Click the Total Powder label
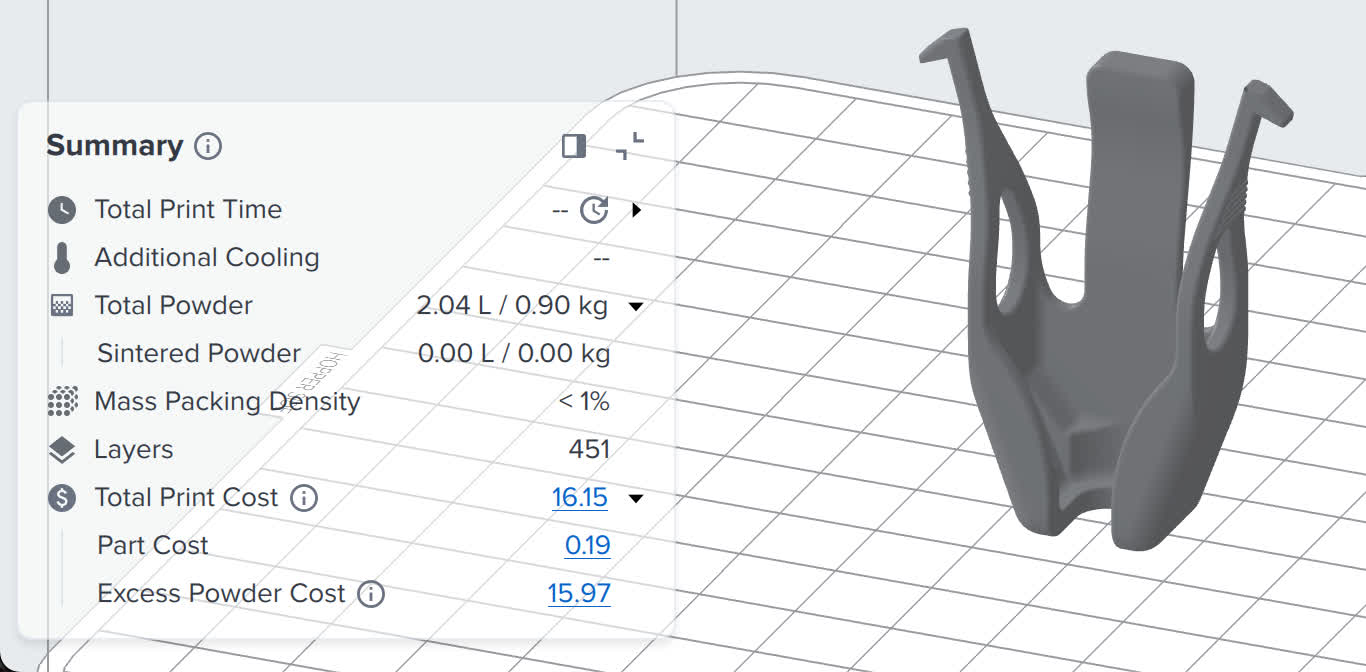The height and width of the screenshot is (672, 1366). [x=174, y=305]
